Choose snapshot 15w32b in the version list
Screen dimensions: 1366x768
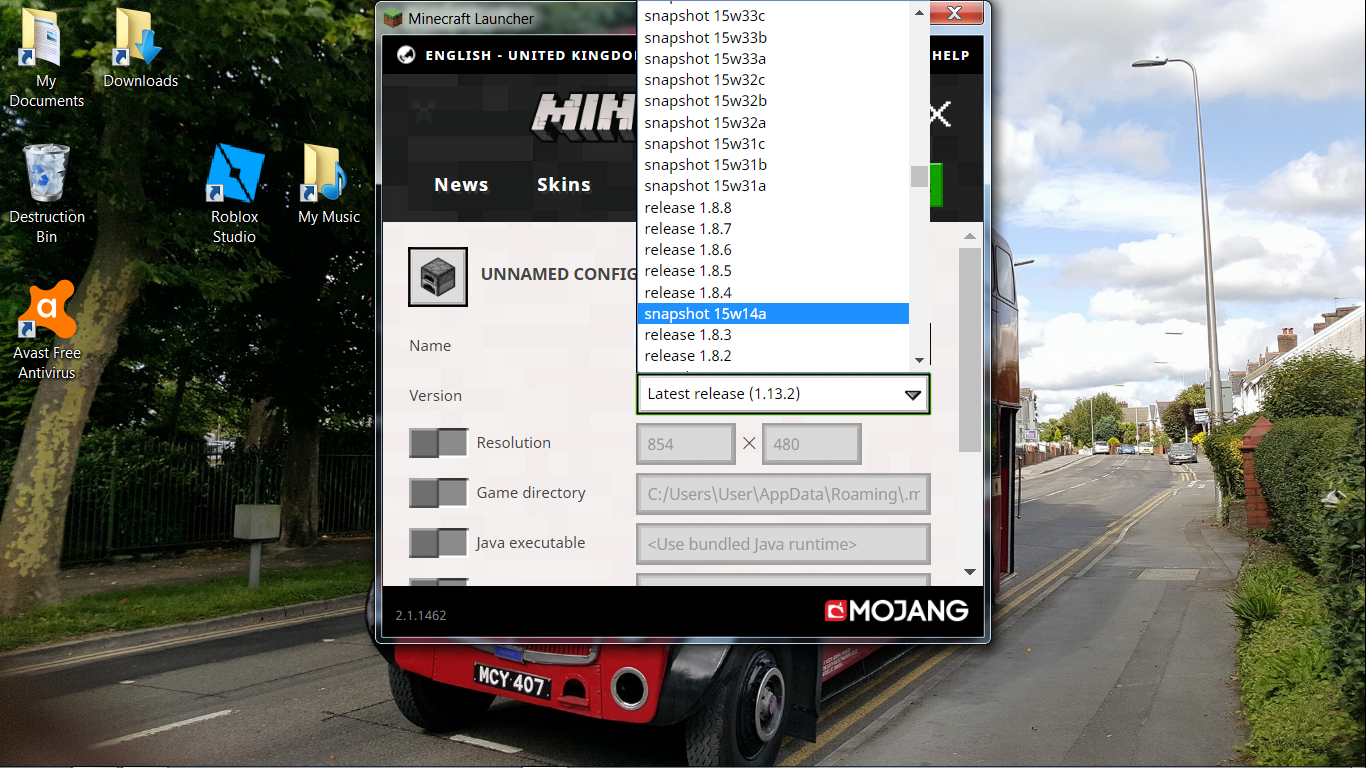773,101
